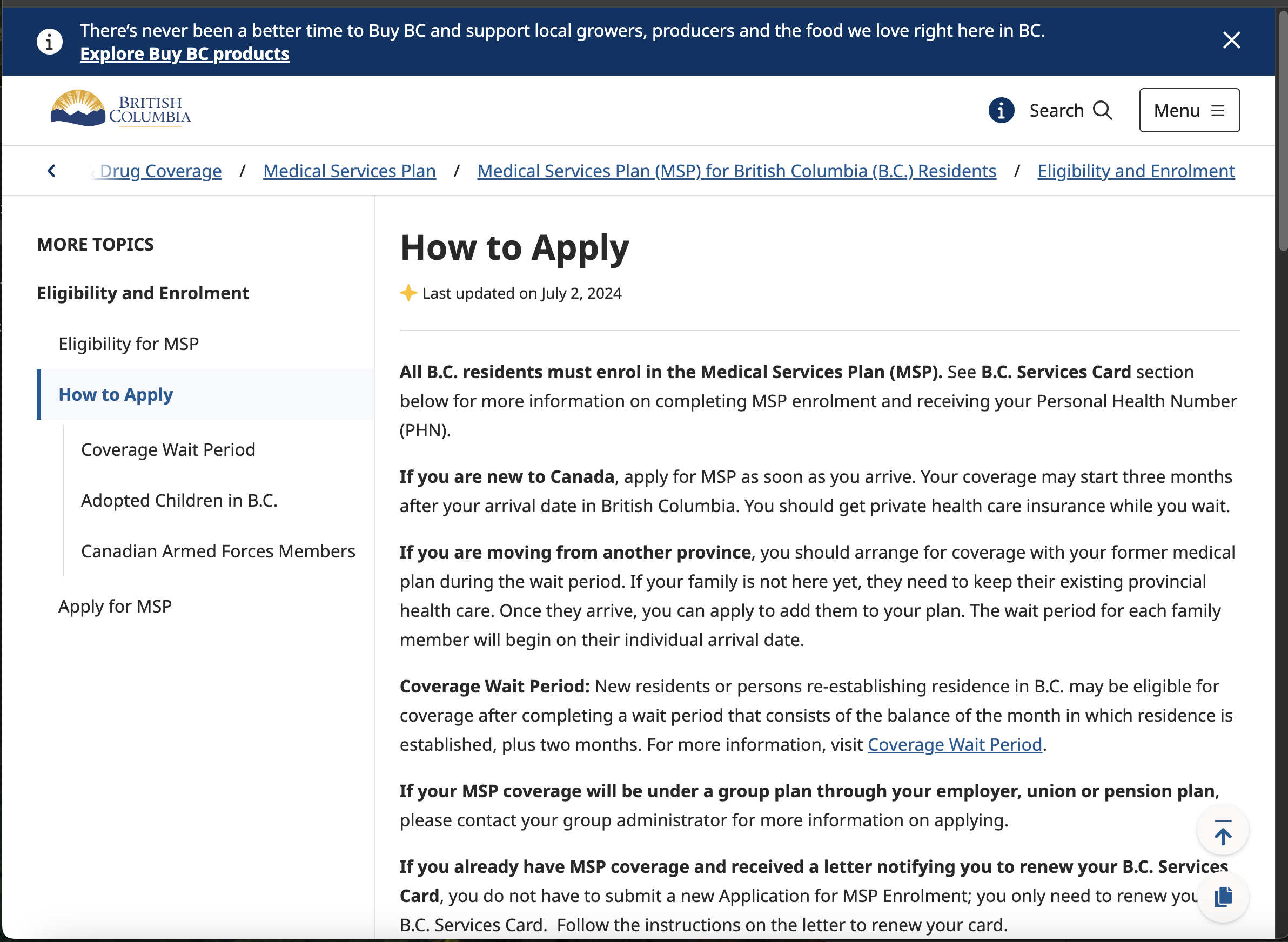The image size is (1288, 942).
Task: Click the Last updated on July 2, 2024 text
Action: (521, 293)
